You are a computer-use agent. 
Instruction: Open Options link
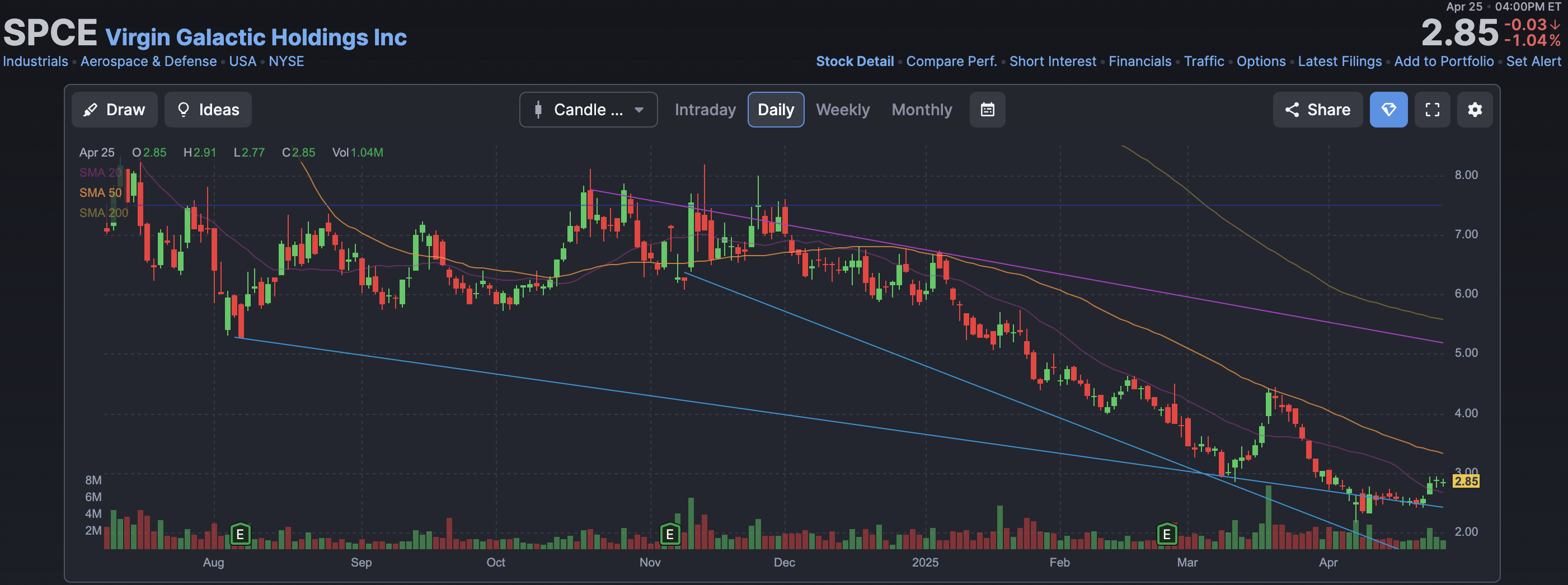[x=1261, y=62]
